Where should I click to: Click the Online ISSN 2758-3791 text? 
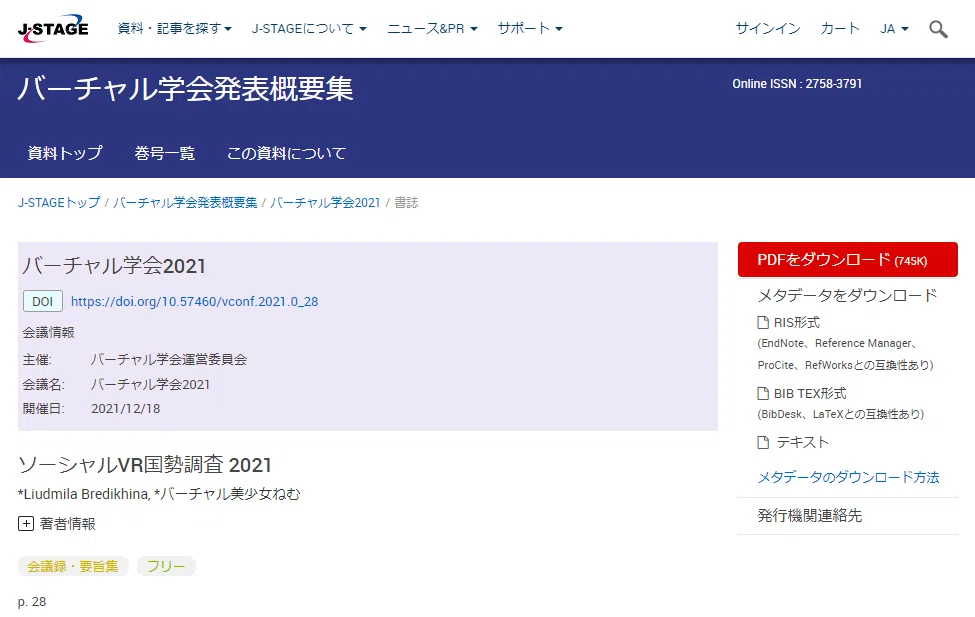(797, 84)
